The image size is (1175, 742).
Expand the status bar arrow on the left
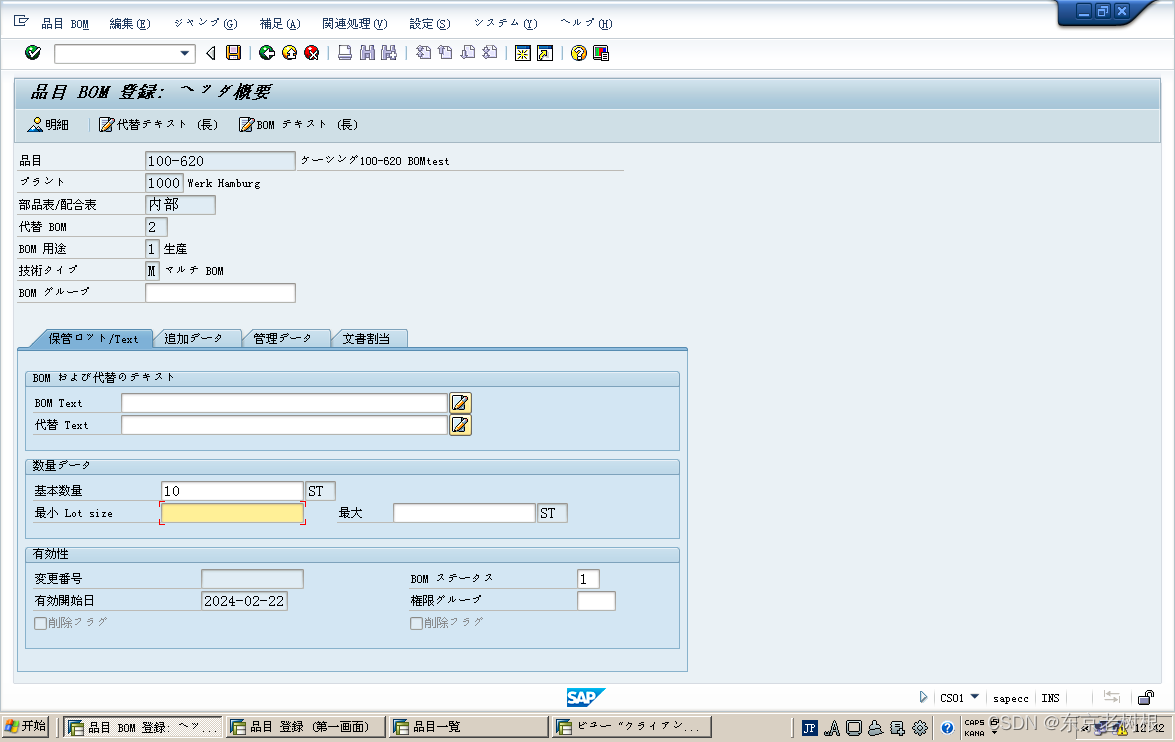coord(923,698)
